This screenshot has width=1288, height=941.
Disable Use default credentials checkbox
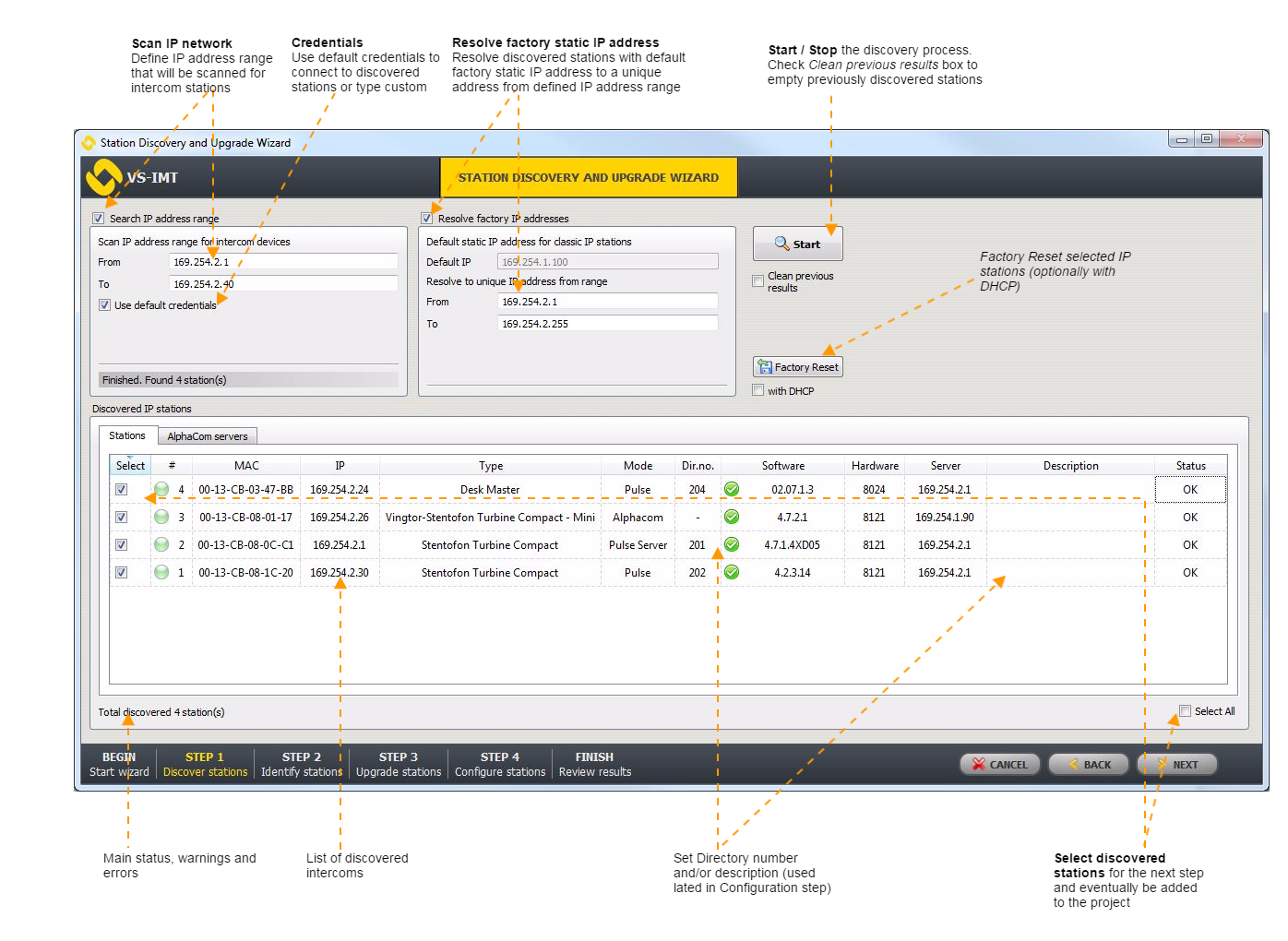[105, 305]
